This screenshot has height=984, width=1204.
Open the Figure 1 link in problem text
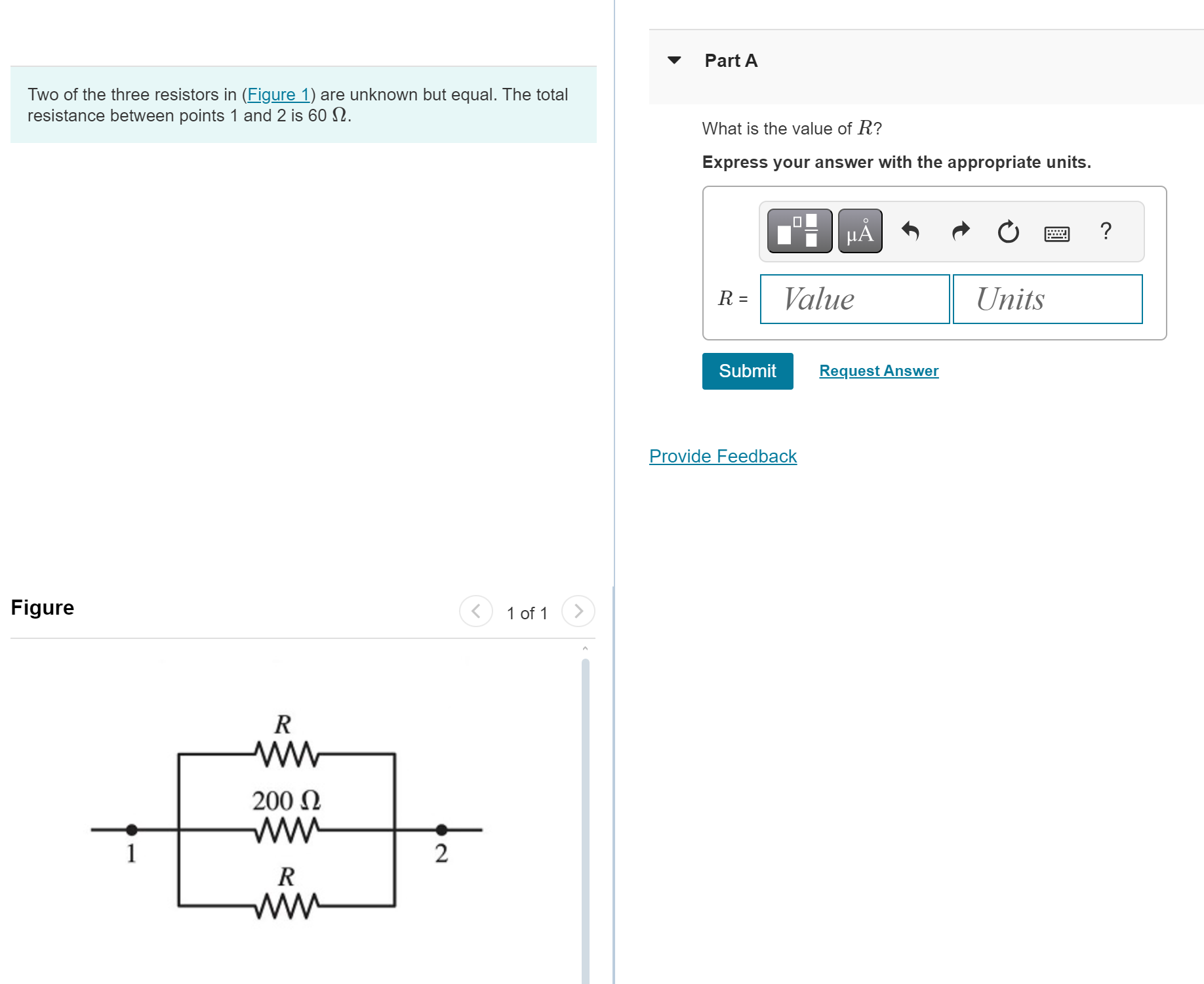(x=278, y=94)
